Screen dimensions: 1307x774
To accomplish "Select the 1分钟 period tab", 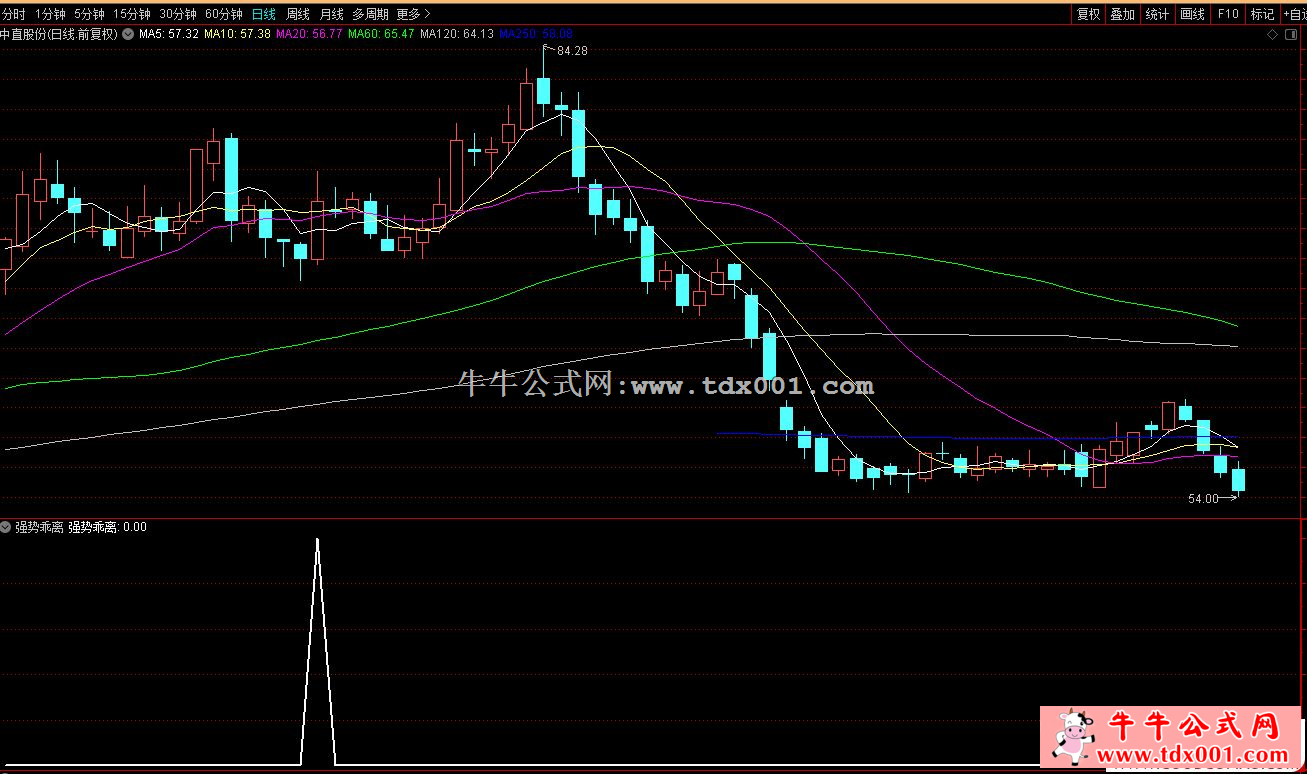I will [50, 14].
